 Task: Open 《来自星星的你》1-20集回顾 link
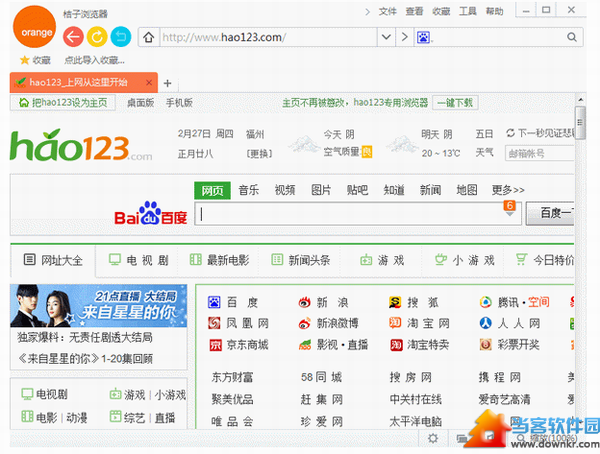tap(86, 359)
